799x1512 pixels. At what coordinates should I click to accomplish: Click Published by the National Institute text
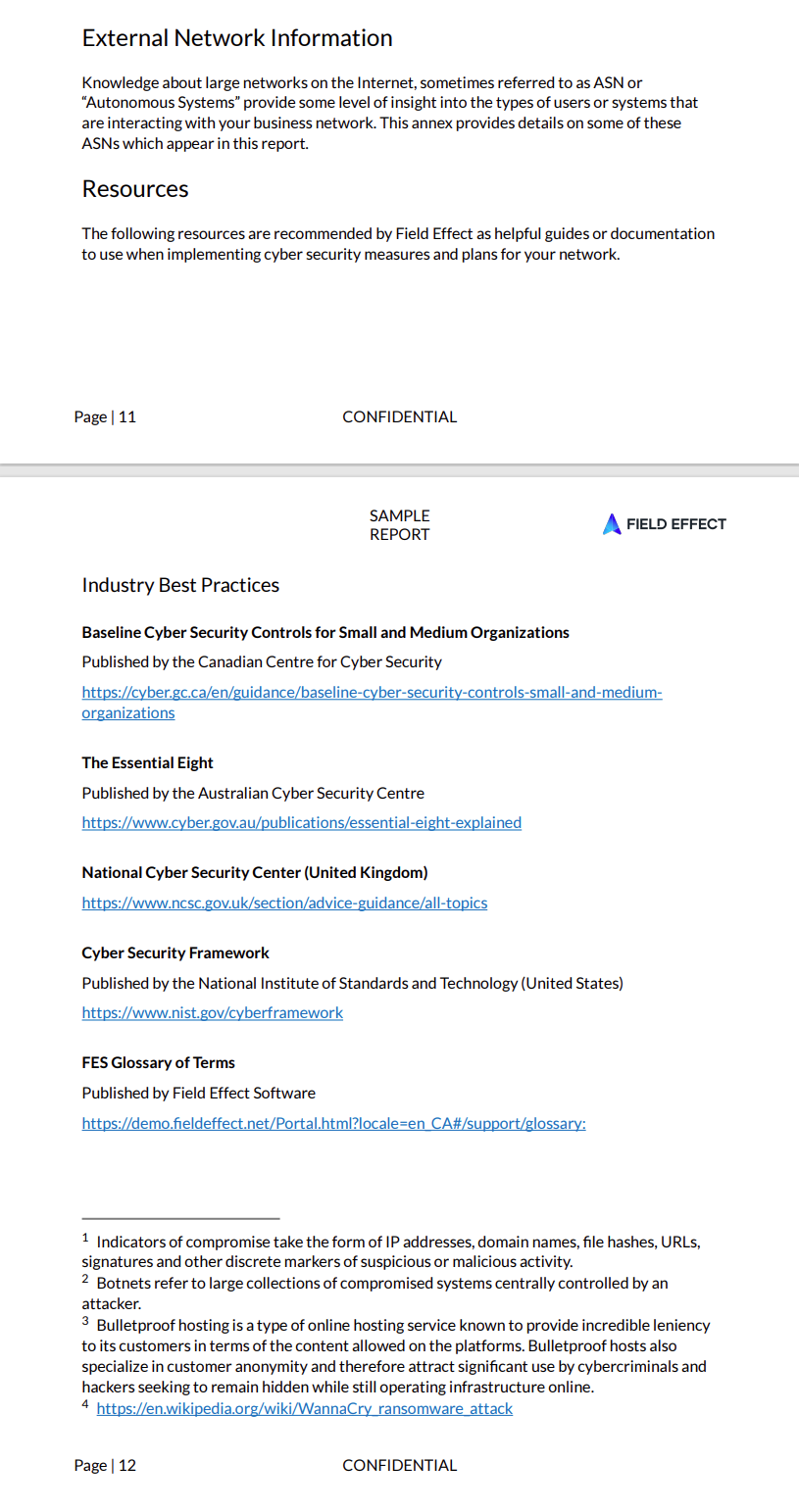352,983
